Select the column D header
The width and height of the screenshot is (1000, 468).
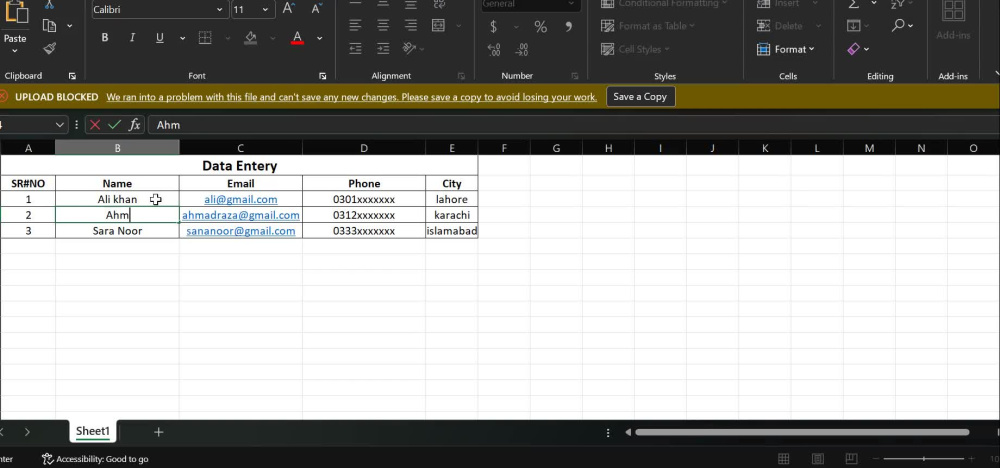(x=364, y=148)
